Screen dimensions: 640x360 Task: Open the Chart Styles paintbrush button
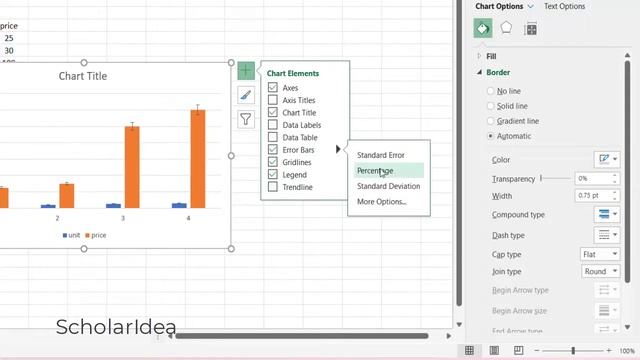pyautogui.click(x=246, y=95)
